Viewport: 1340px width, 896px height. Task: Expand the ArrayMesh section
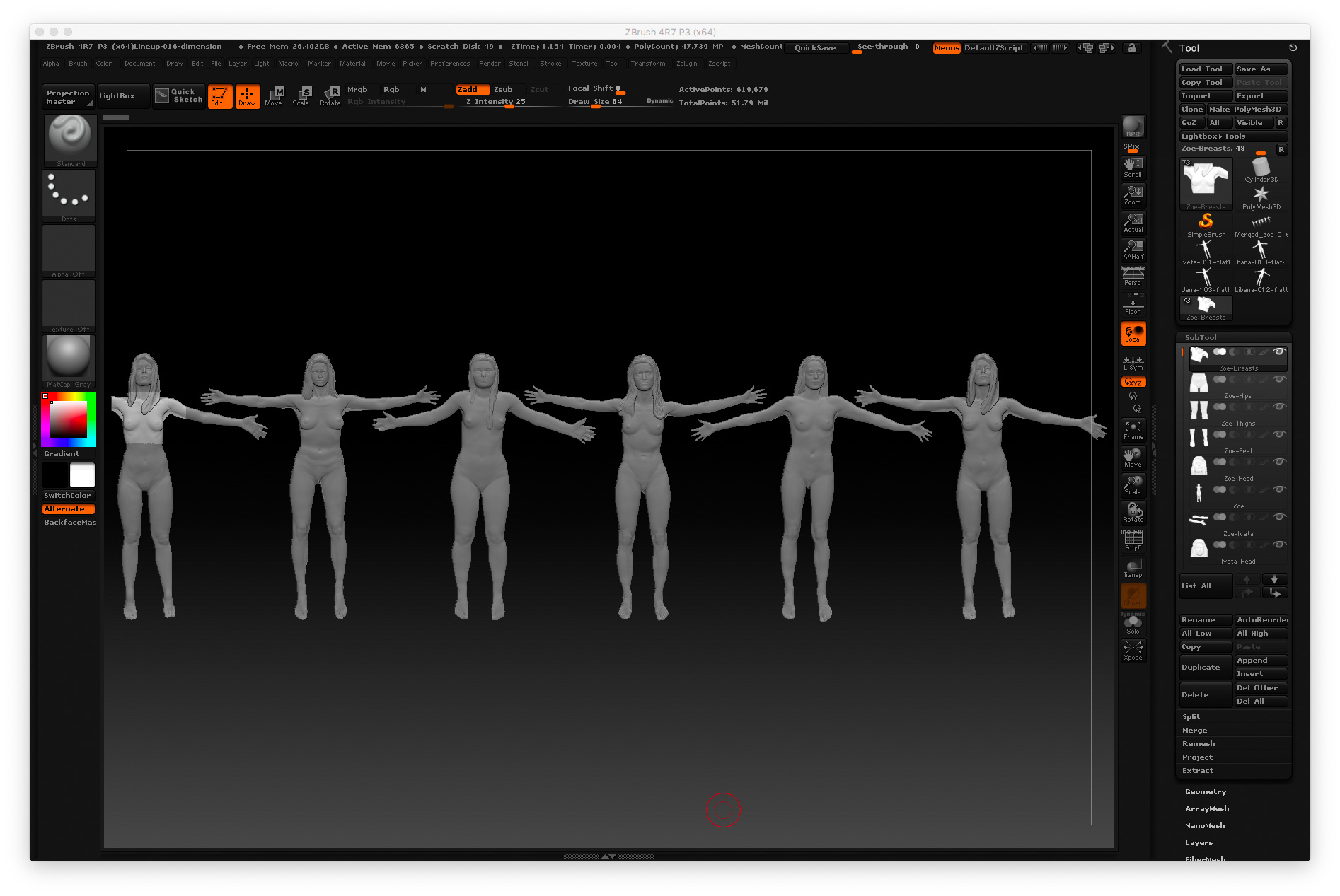(1207, 809)
